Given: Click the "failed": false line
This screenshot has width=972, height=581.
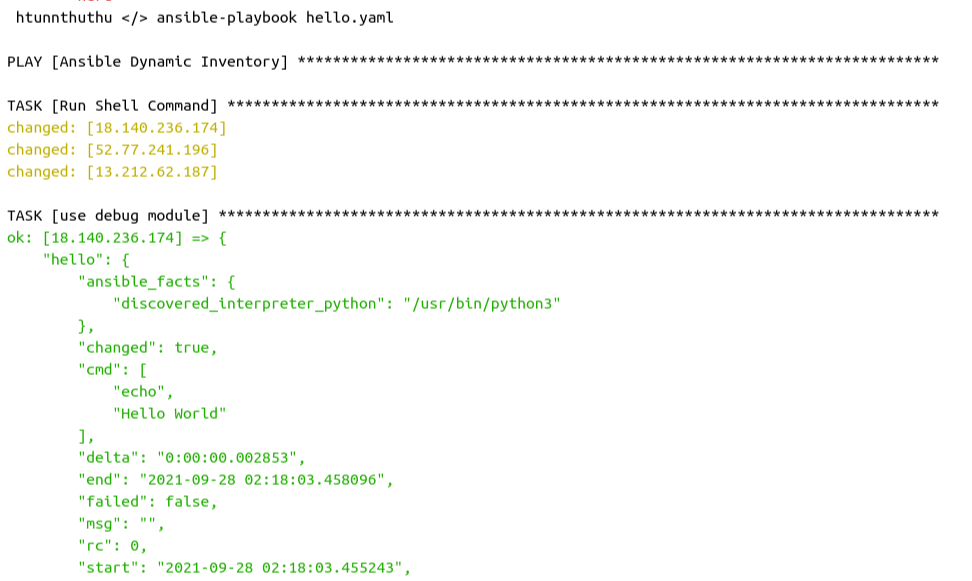Looking at the screenshot, I should point(148,502).
